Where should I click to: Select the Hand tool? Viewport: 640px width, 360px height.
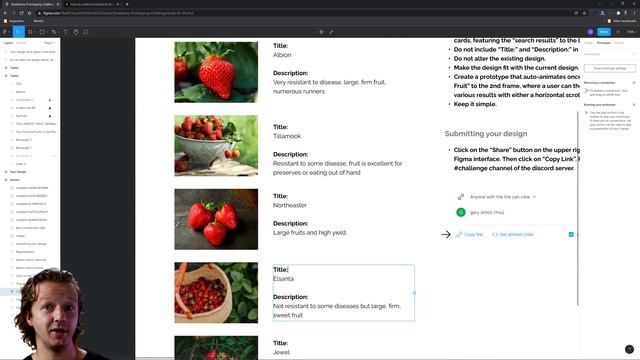tap(76, 32)
